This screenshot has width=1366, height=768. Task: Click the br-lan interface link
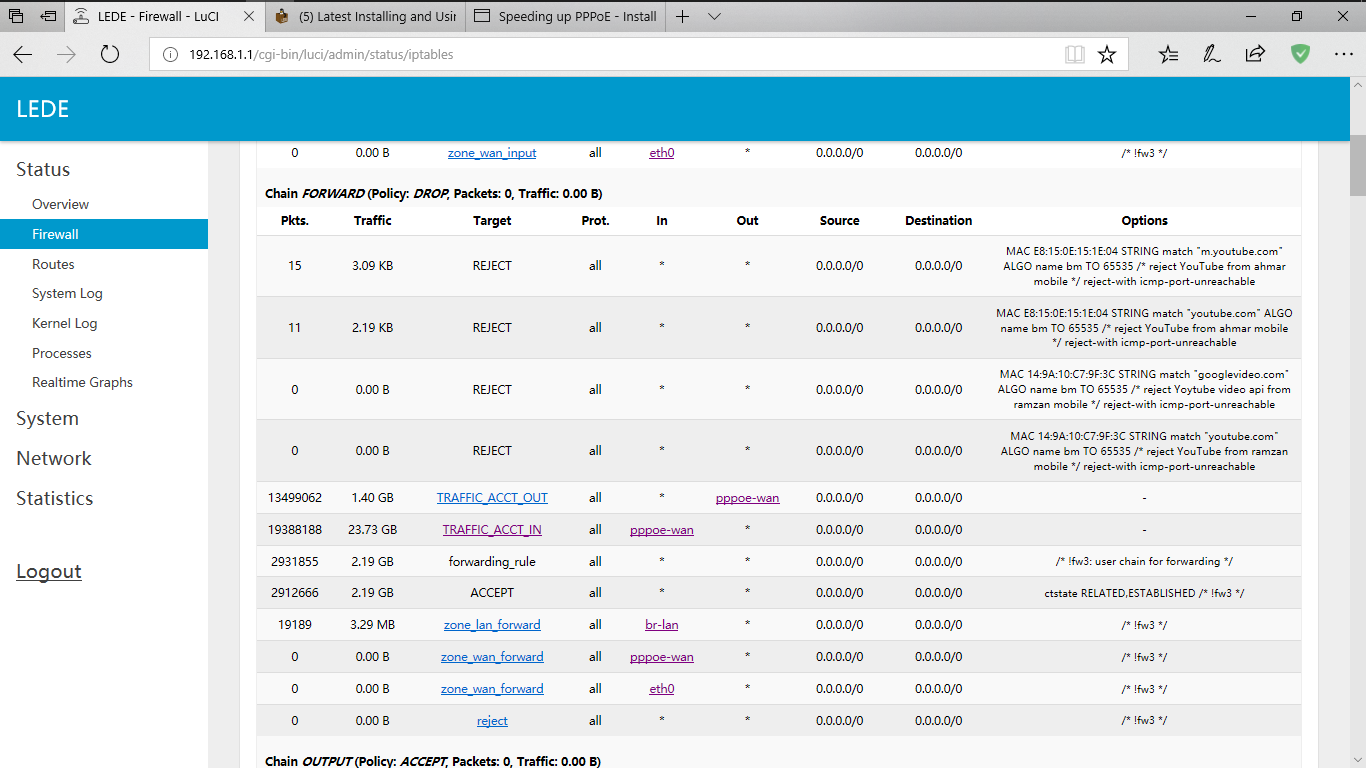point(661,624)
